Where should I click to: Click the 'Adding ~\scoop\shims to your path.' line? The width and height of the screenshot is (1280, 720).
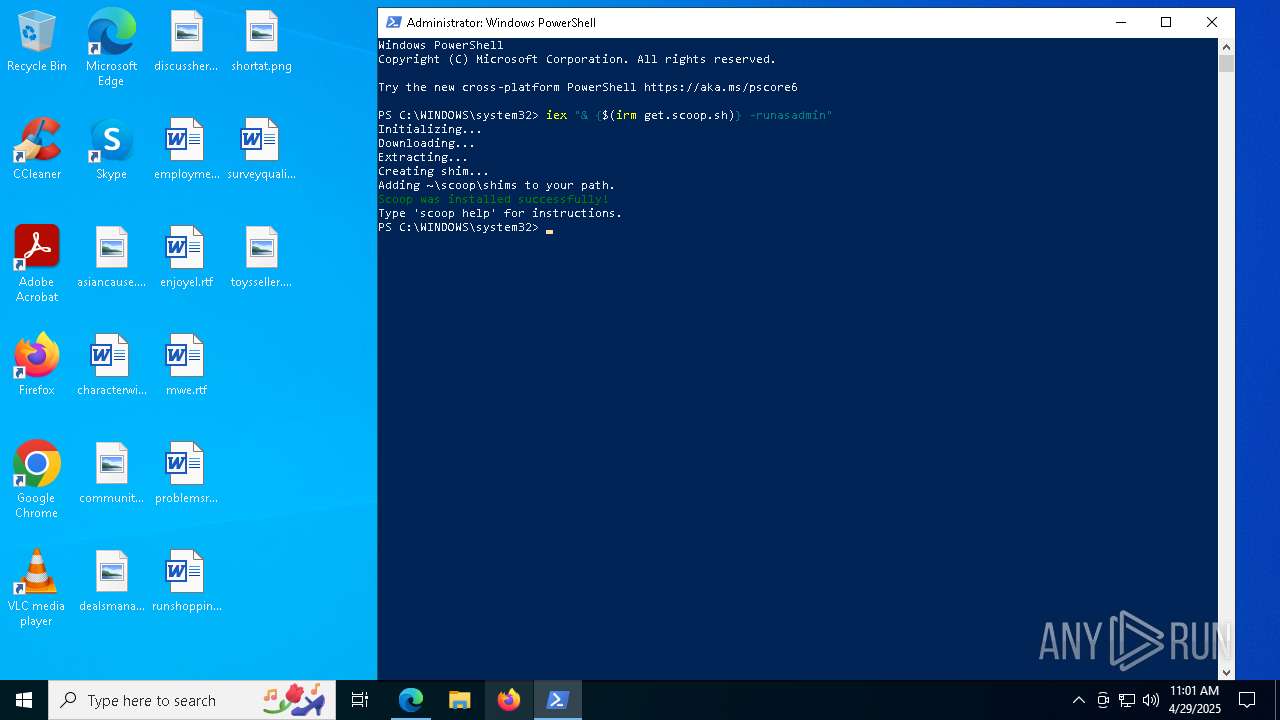point(496,185)
